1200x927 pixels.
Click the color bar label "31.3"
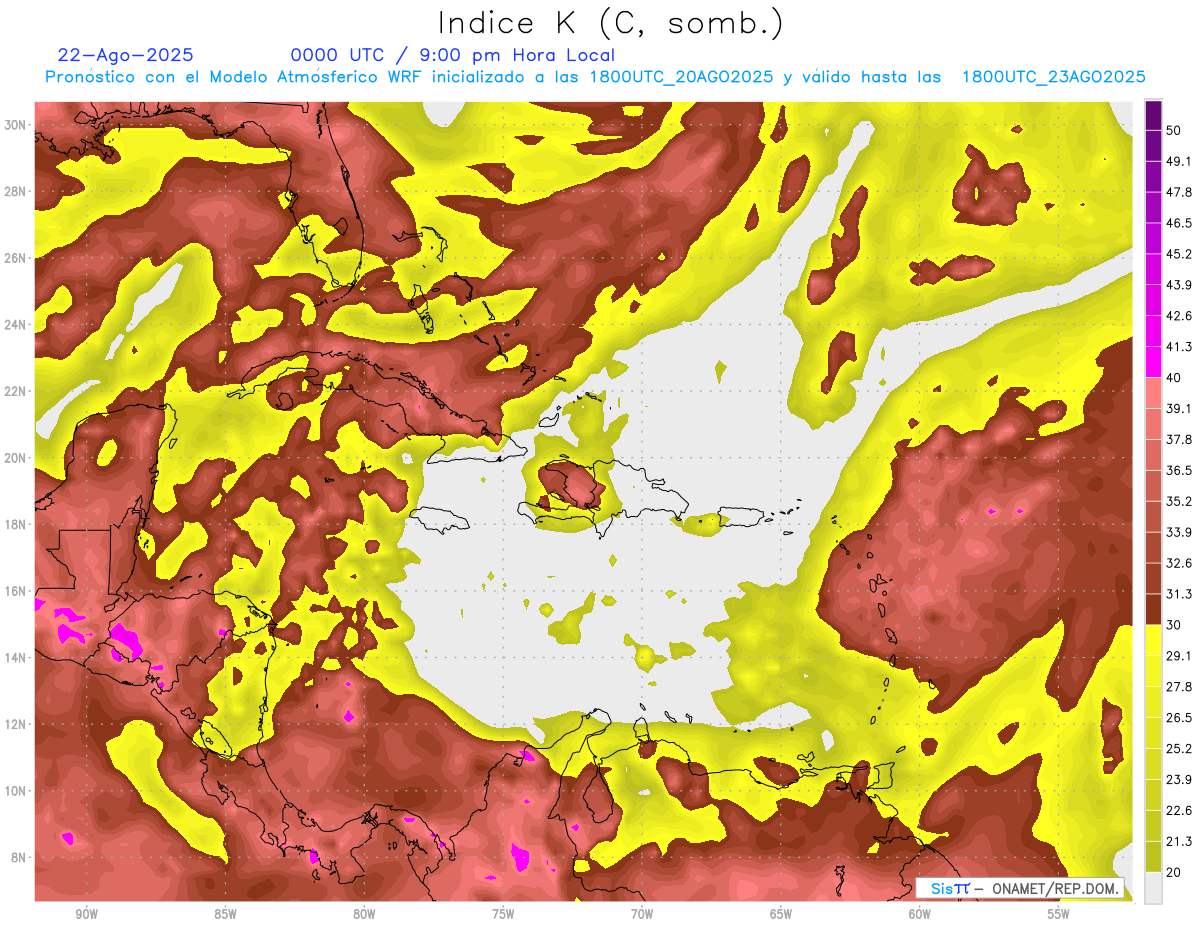tap(1179, 594)
